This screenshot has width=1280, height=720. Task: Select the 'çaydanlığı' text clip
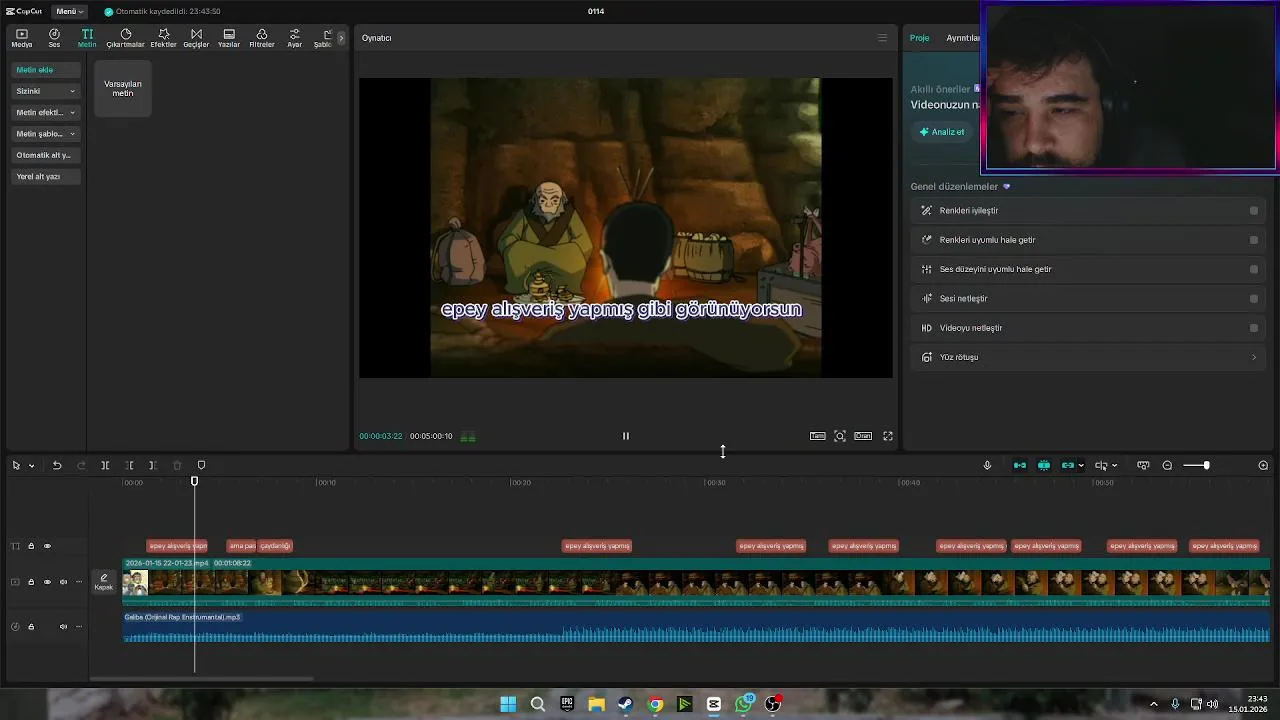point(275,546)
